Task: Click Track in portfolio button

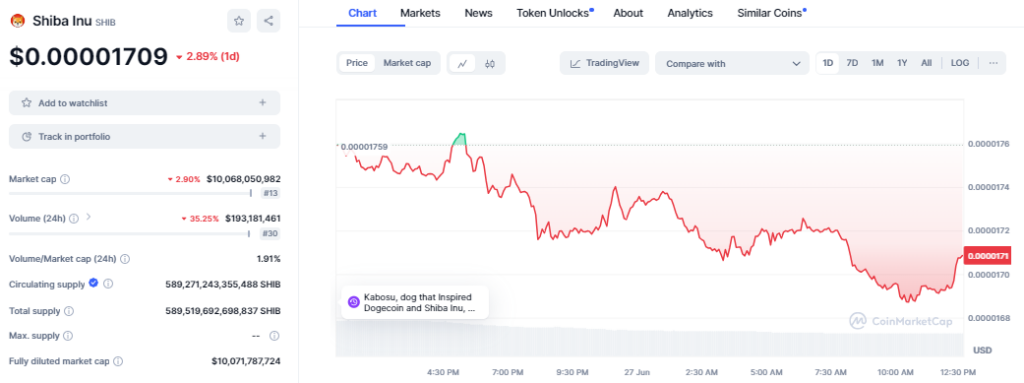Action: [144, 137]
